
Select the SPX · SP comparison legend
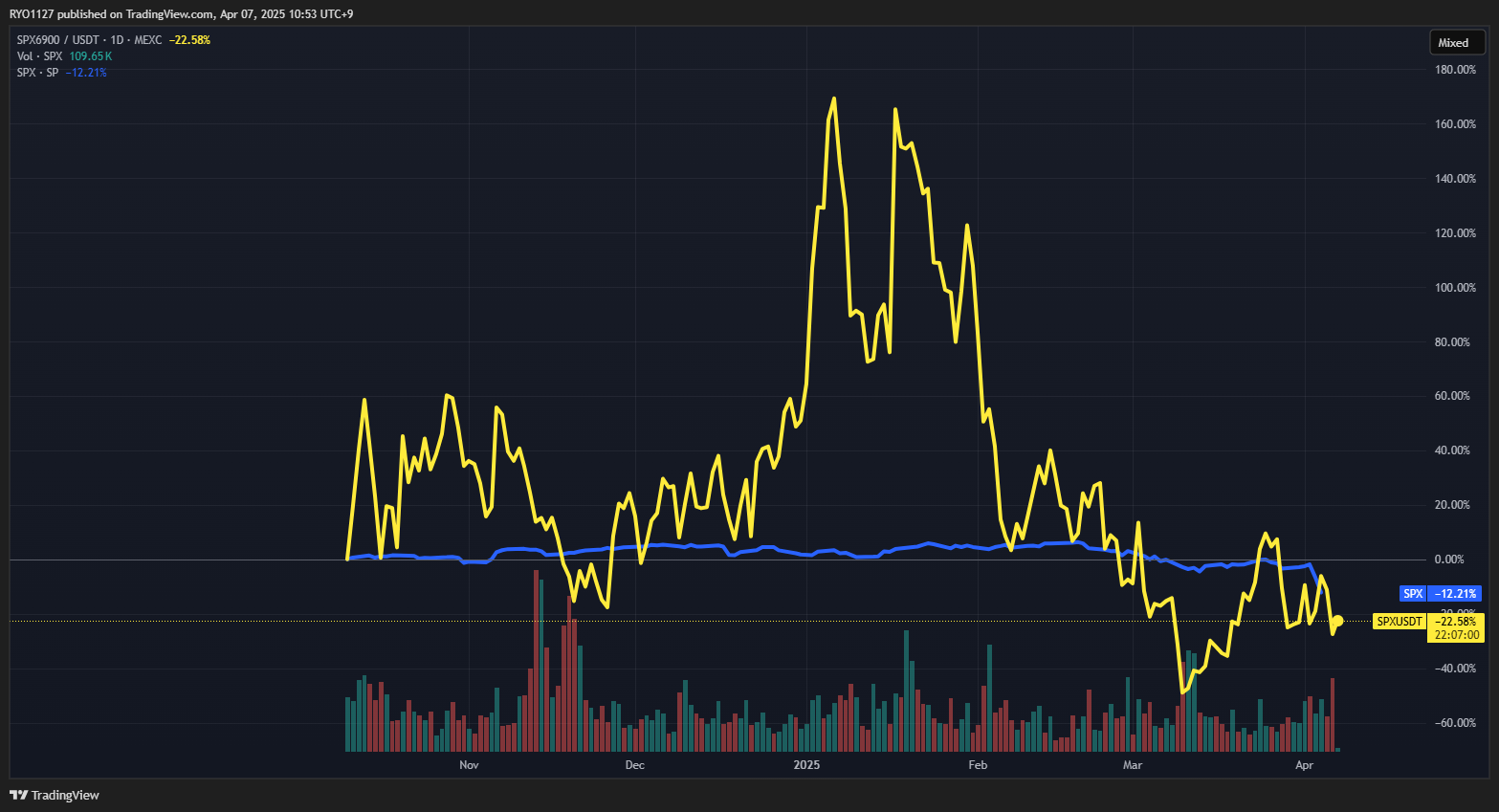(37, 73)
